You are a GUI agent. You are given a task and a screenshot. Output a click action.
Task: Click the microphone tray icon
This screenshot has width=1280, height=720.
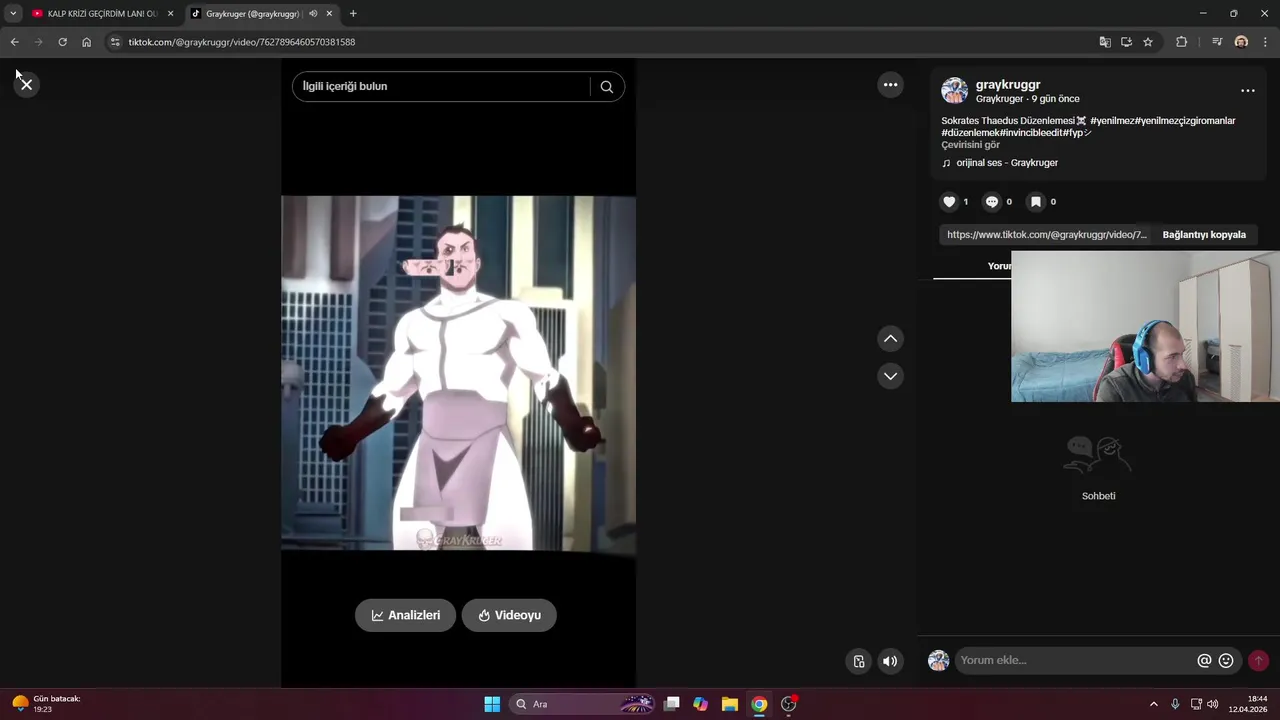tap(1175, 704)
